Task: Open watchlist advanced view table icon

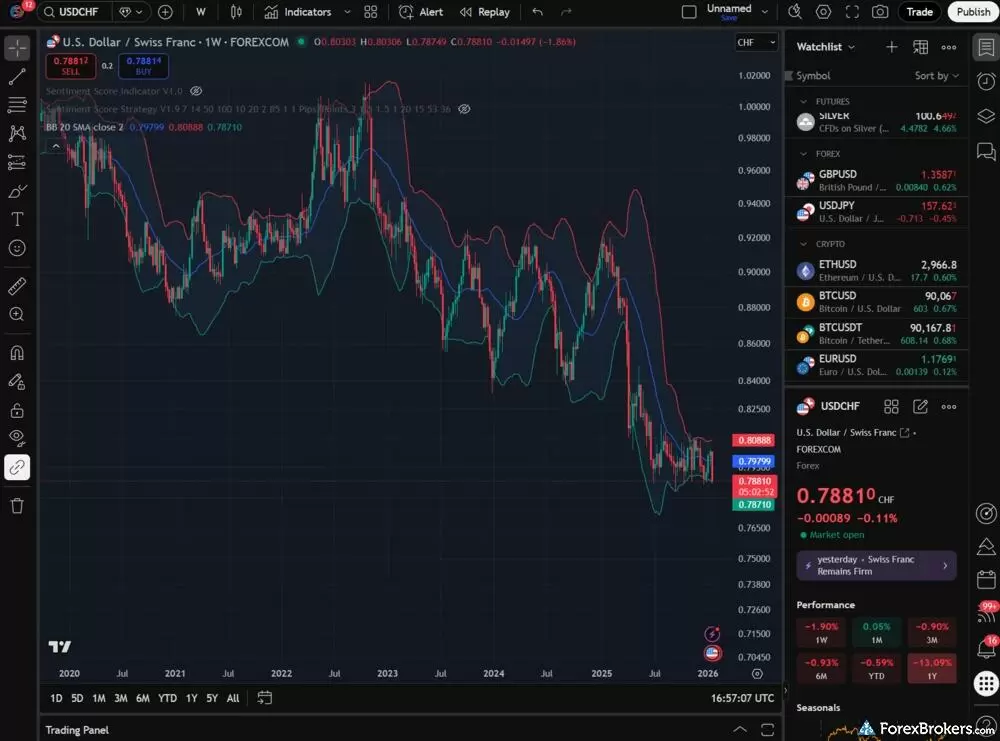Action: point(920,47)
